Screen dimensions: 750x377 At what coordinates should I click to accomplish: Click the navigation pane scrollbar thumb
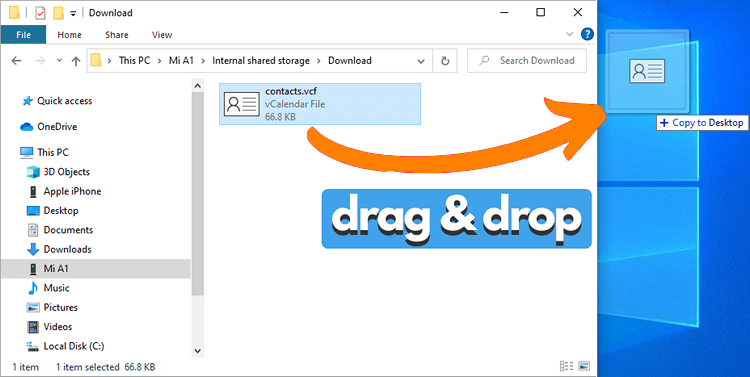coord(198,194)
